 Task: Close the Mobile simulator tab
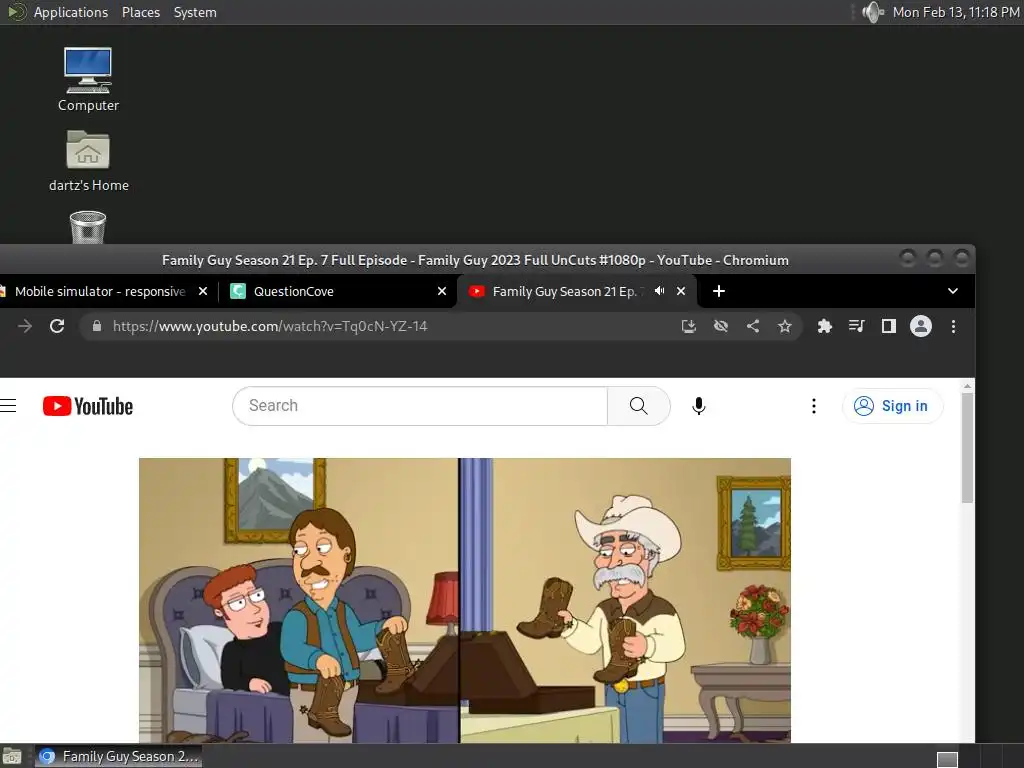tap(203, 291)
